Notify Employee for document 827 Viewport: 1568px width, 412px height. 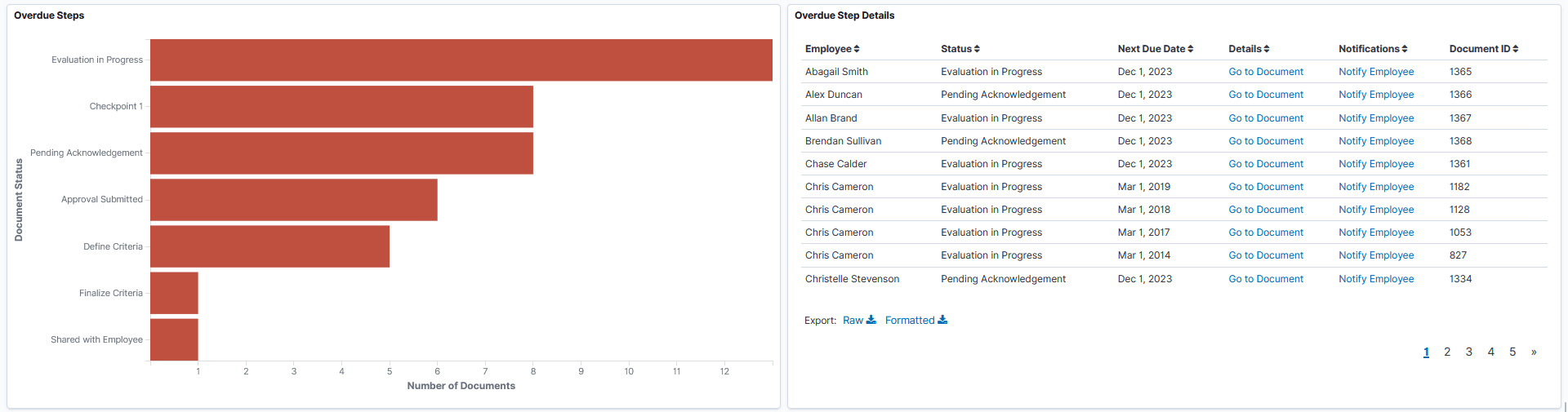point(1376,255)
